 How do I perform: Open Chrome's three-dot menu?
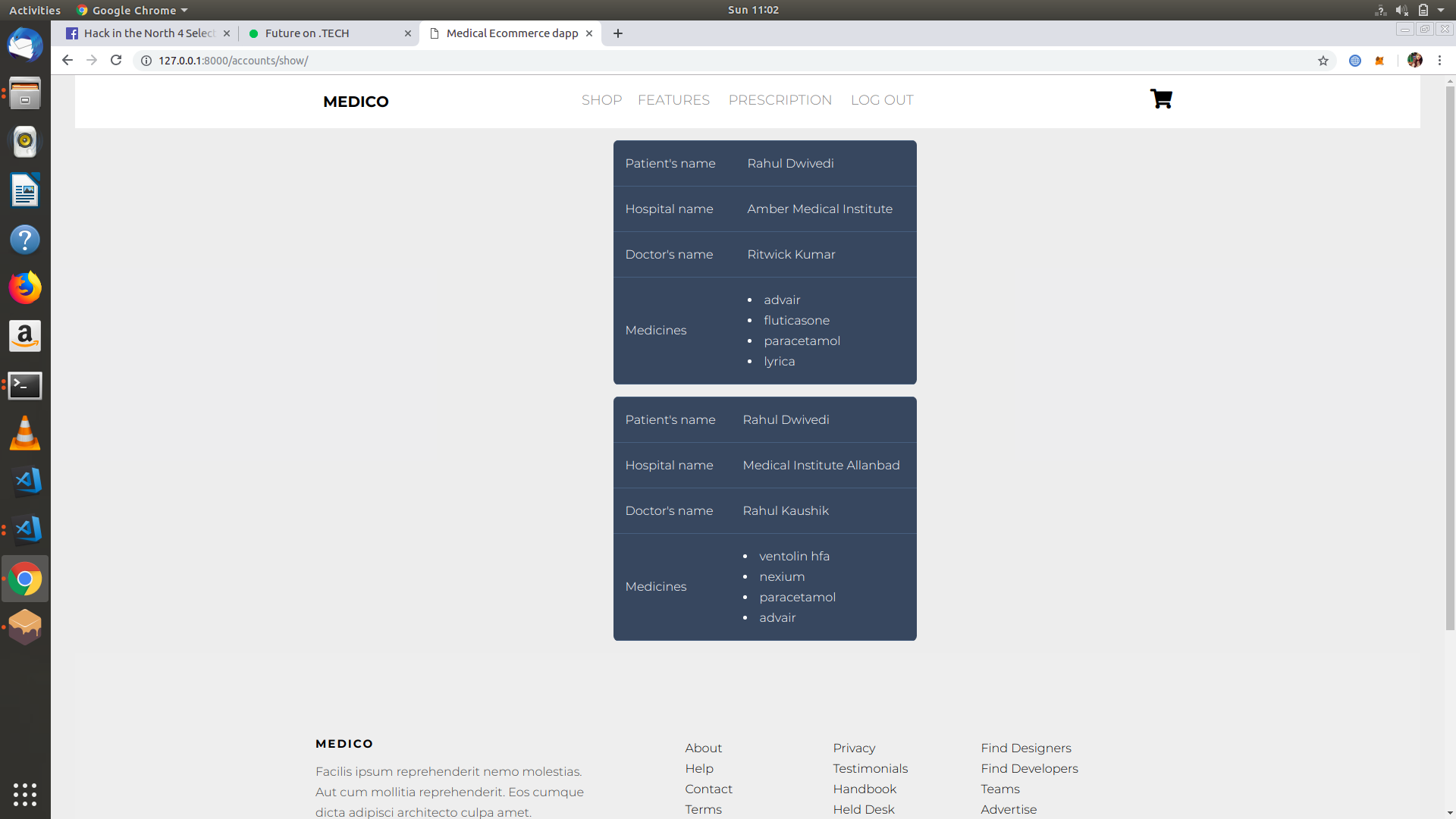[1439, 61]
